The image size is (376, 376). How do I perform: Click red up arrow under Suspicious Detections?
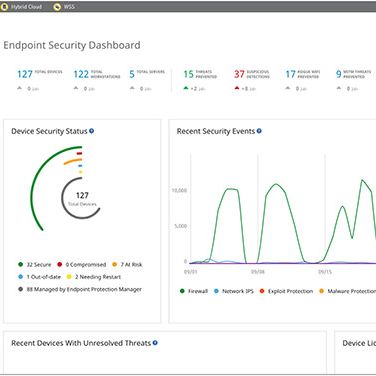tap(237, 88)
